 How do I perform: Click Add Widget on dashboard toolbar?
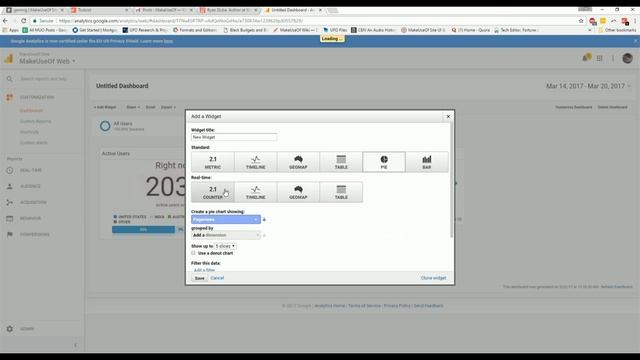[105, 107]
